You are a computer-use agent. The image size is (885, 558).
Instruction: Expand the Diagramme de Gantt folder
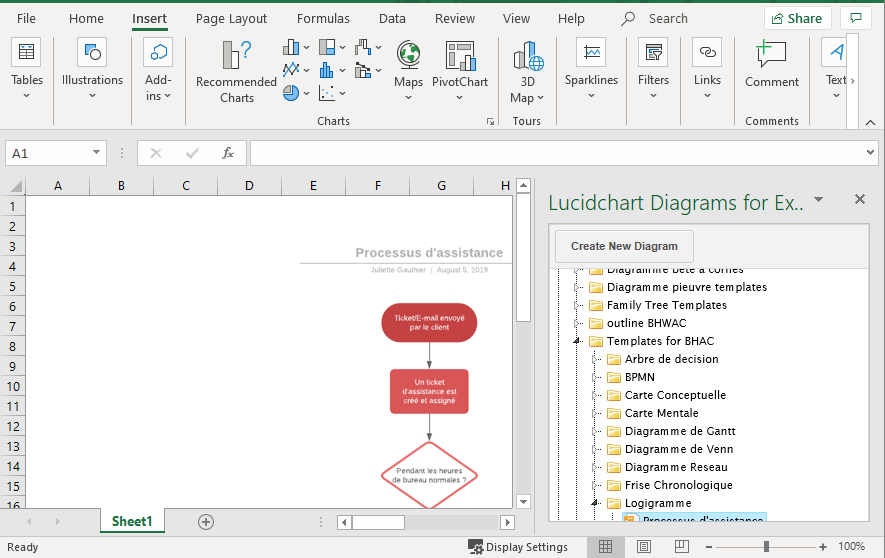pyautogui.click(x=594, y=431)
